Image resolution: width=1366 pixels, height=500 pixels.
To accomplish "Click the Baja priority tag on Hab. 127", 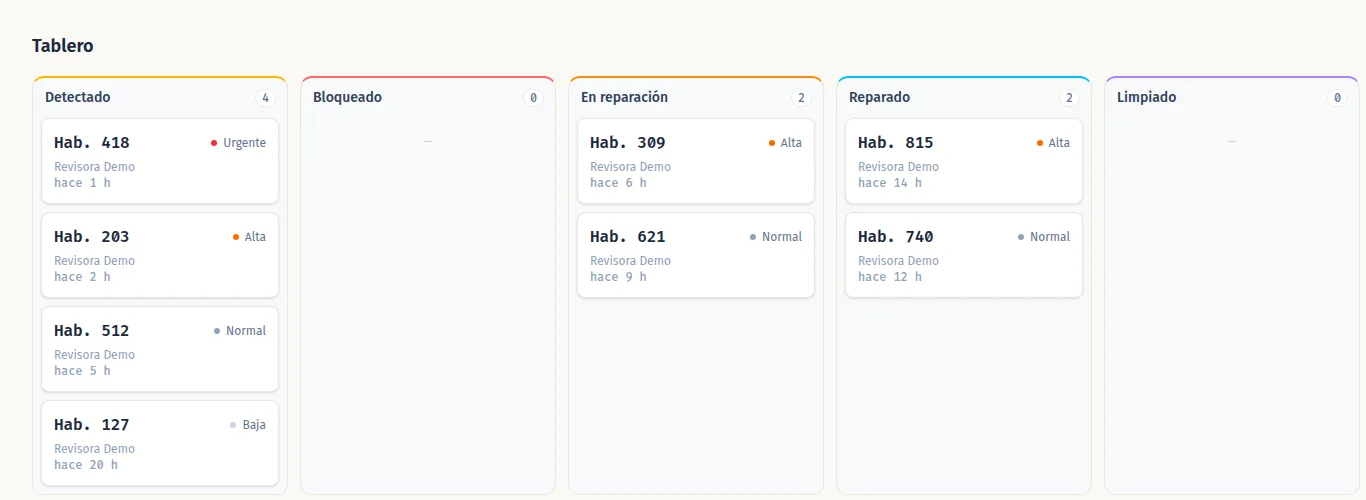I will click(248, 425).
